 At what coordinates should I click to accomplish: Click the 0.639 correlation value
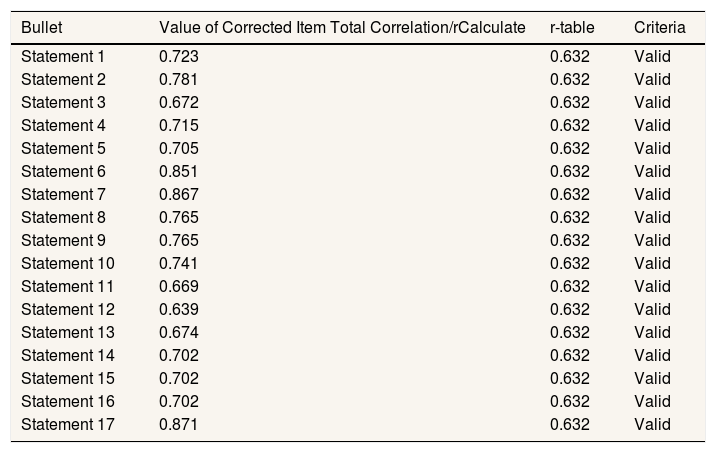pos(179,309)
